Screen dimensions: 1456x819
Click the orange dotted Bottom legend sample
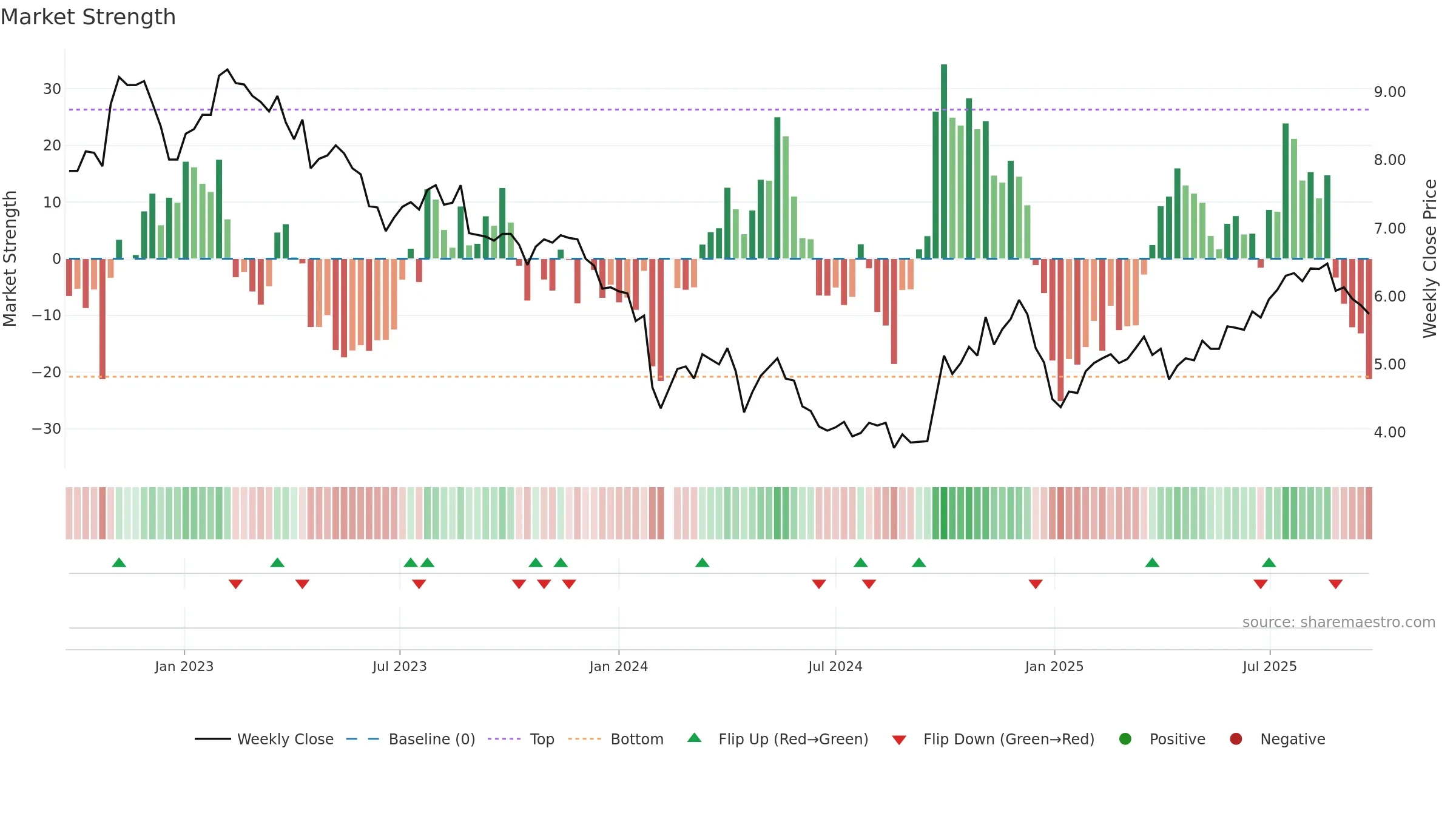pyautogui.click(x=585, y=739)
